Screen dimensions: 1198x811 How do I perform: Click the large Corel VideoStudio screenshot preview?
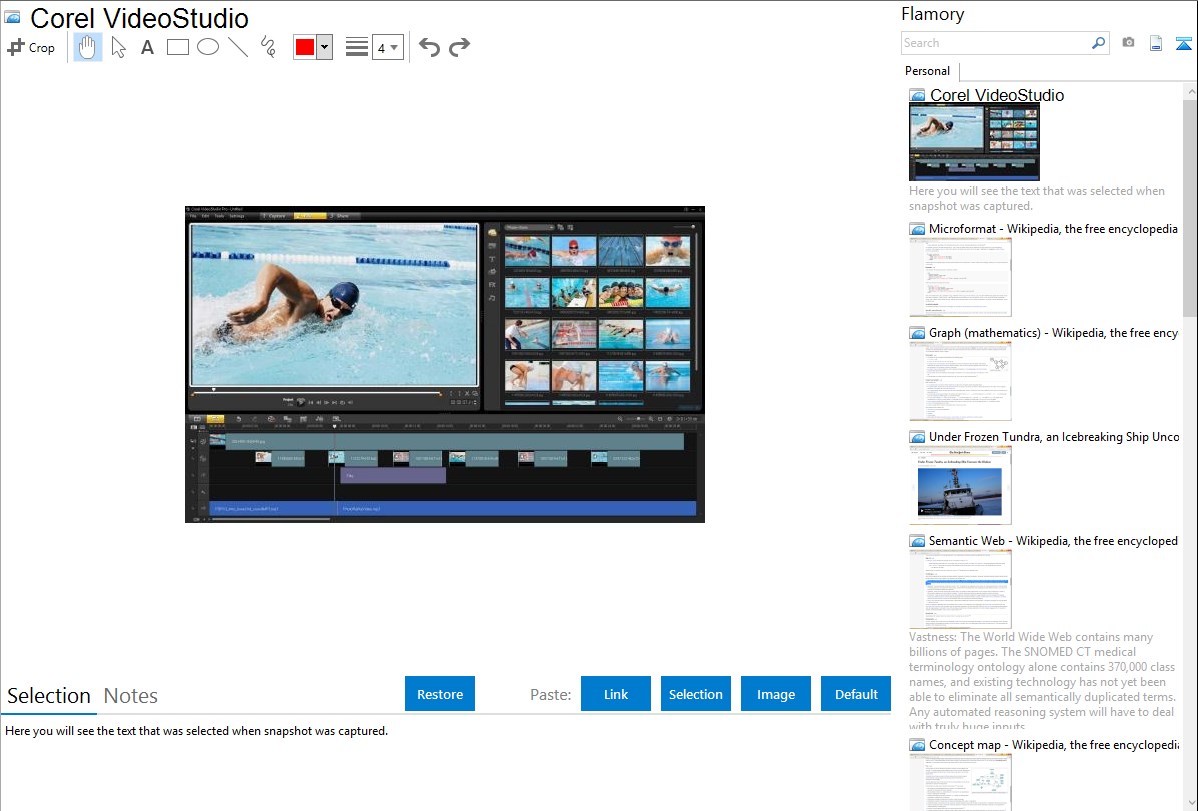tap(445, 365)
